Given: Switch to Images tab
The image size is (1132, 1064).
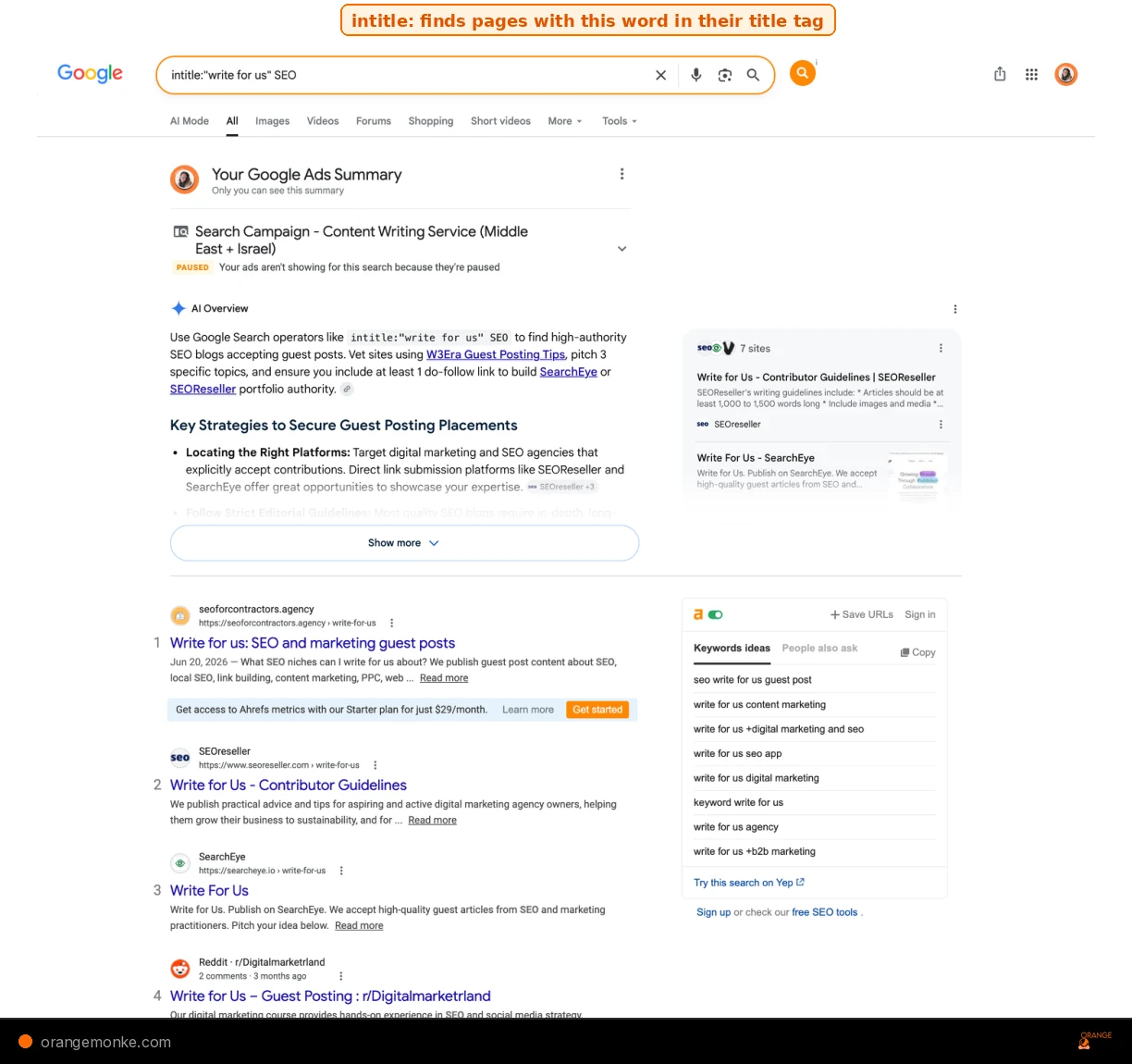Looking at the screenshot, I should [273, 121].
